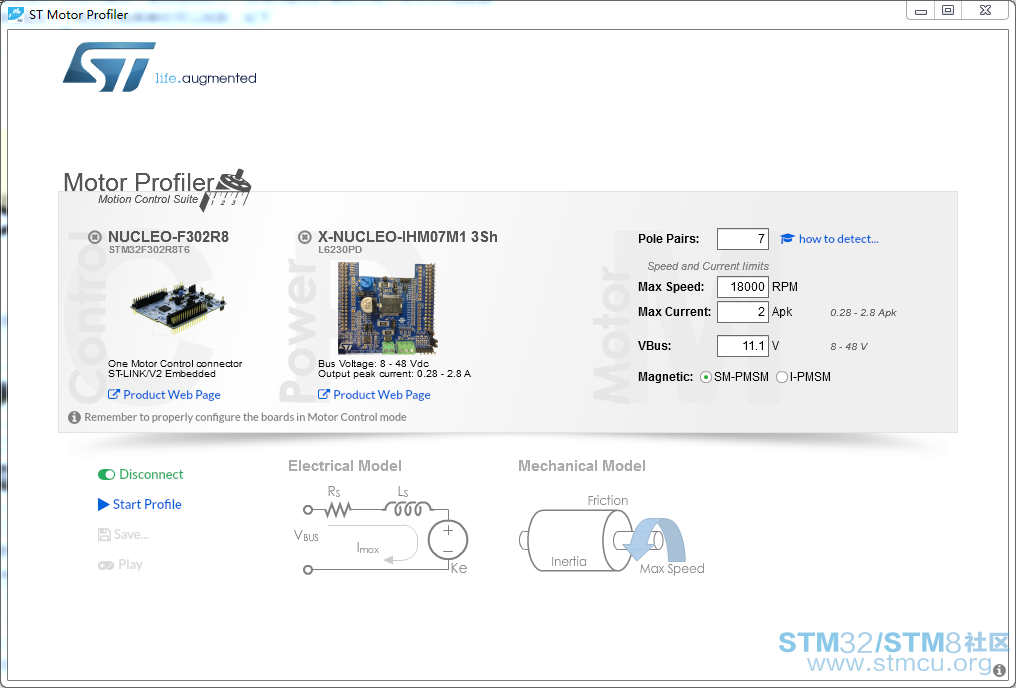Click the Max Current input field

click(x=743, y=312)
